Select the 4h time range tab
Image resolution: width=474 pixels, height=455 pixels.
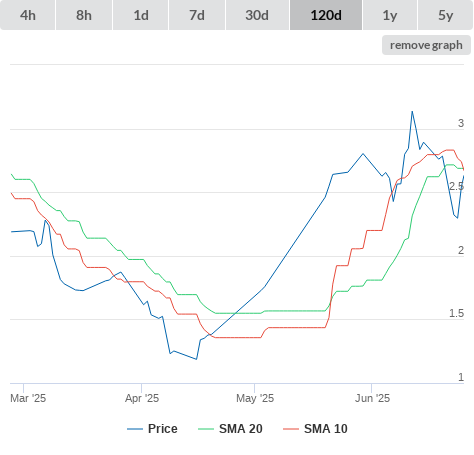[28, 15]
